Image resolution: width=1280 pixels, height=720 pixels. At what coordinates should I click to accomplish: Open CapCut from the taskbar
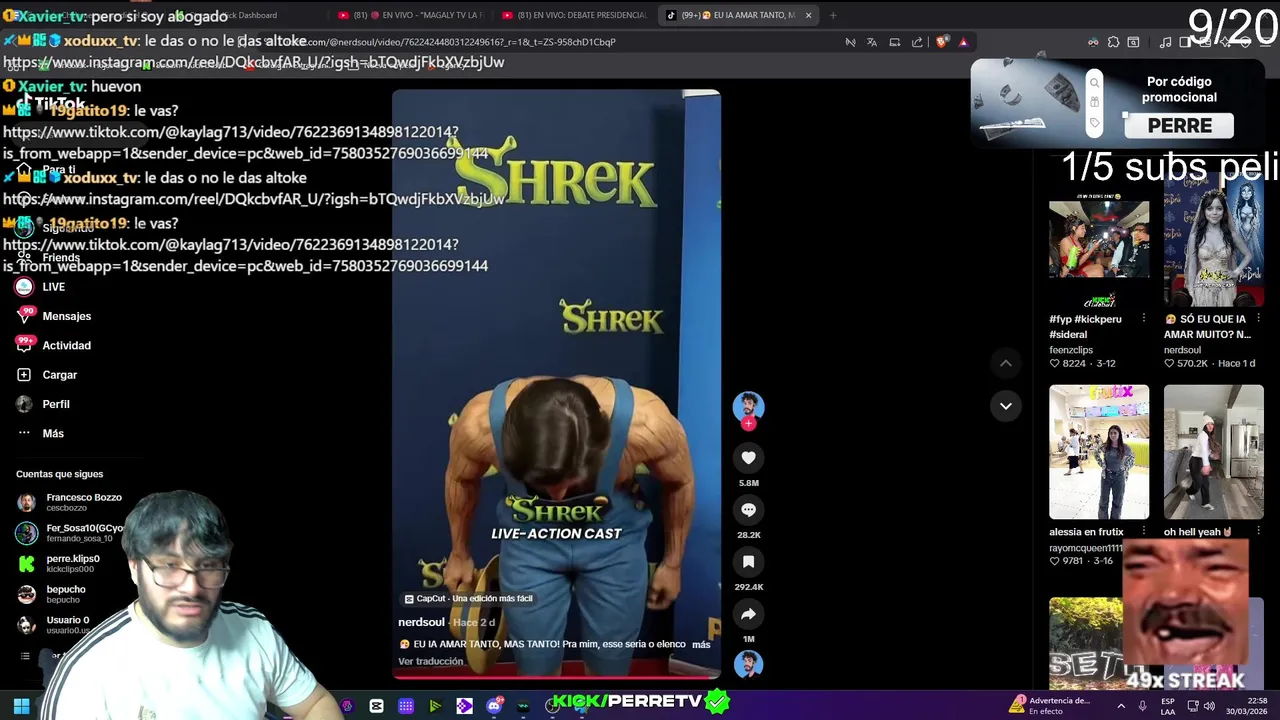(376, 706)
